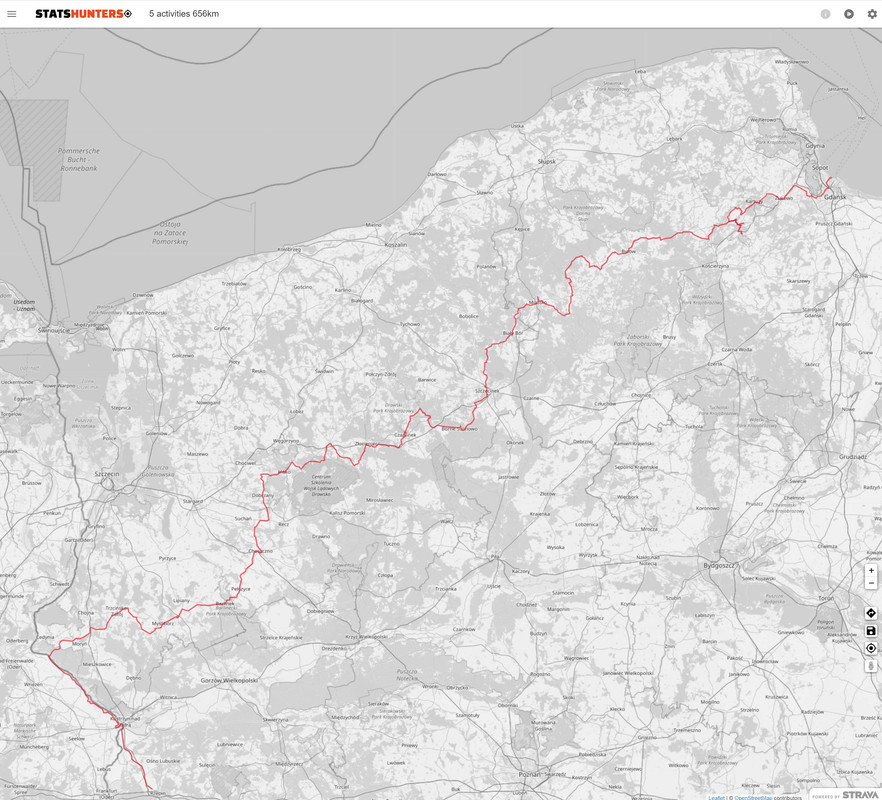This screenshot has width=882, height=800.
Task: Click the Gdańsk city label on map
Action: click(835, 197)
